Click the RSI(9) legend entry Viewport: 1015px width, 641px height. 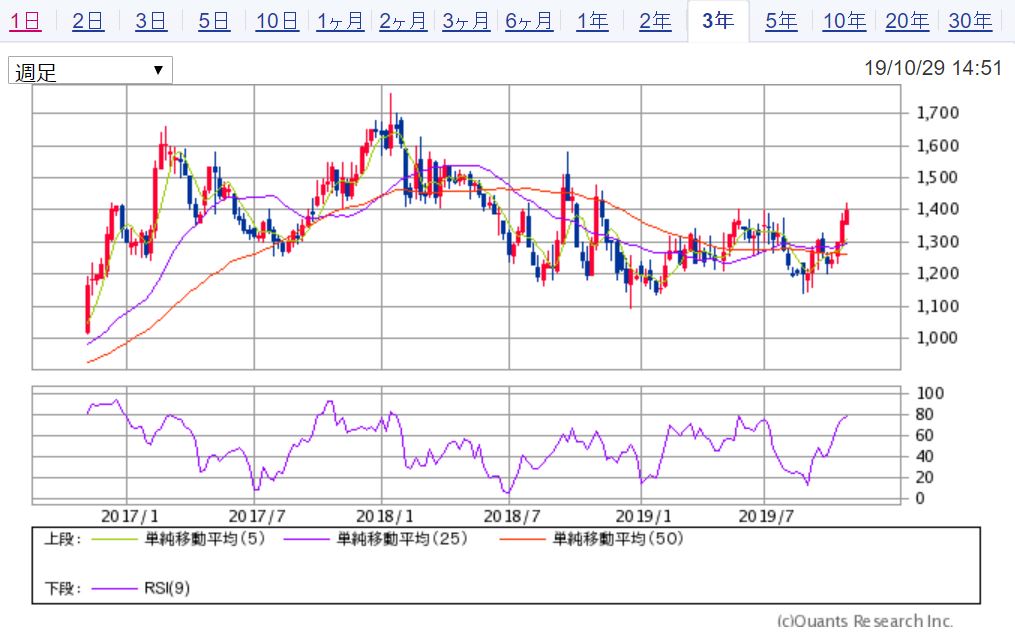point(167,589)
